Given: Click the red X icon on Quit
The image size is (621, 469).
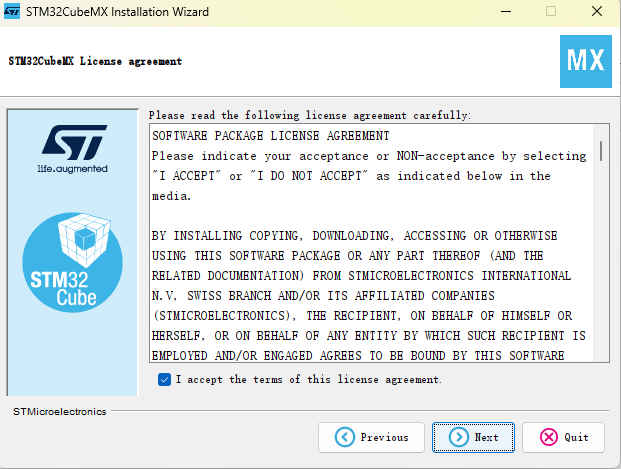Looking at the screenshot, I should (549, 437).
